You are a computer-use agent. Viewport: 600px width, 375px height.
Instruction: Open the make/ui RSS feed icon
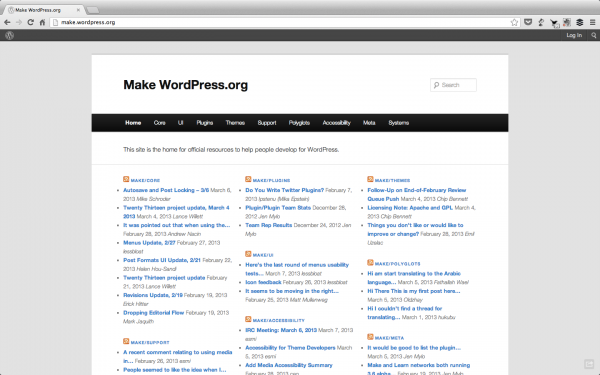248,254
